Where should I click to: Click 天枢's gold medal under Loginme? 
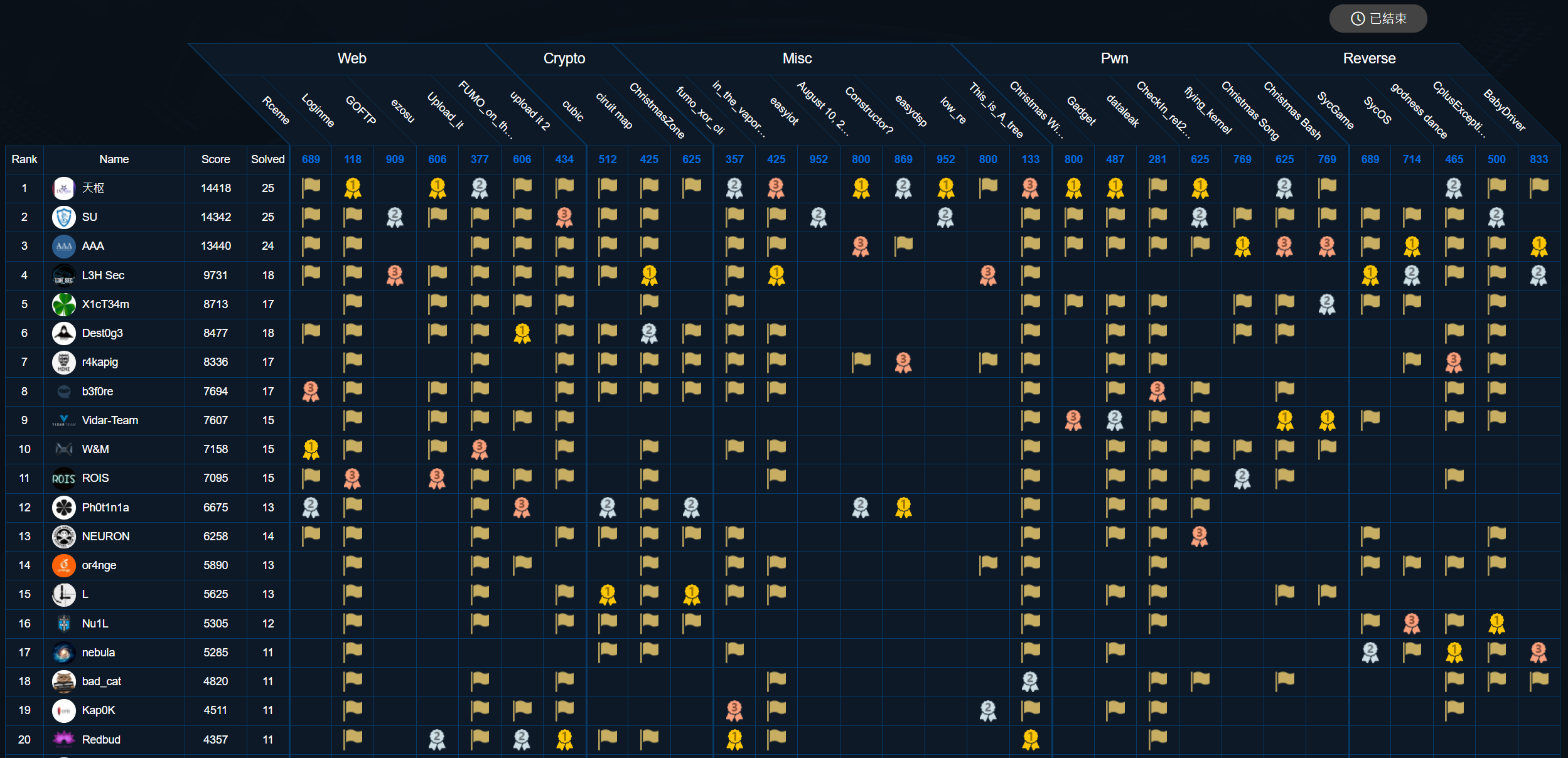(353, 188)
